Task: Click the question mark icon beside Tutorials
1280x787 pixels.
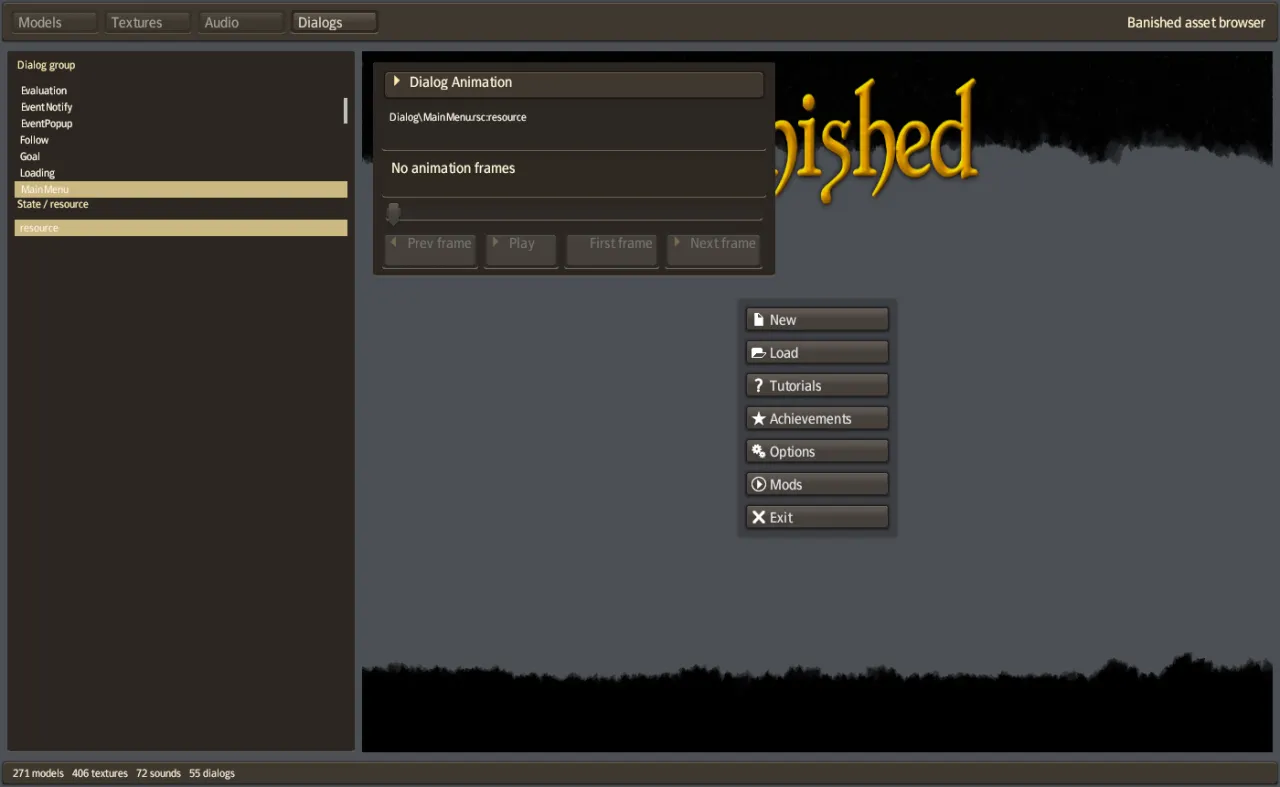Action: pos(759,386)
